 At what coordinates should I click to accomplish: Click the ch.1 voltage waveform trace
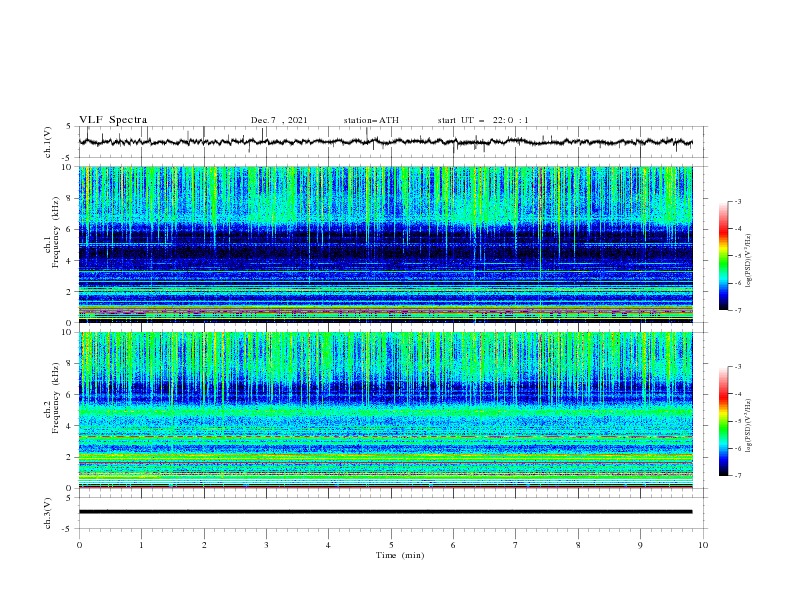(385, 141)
